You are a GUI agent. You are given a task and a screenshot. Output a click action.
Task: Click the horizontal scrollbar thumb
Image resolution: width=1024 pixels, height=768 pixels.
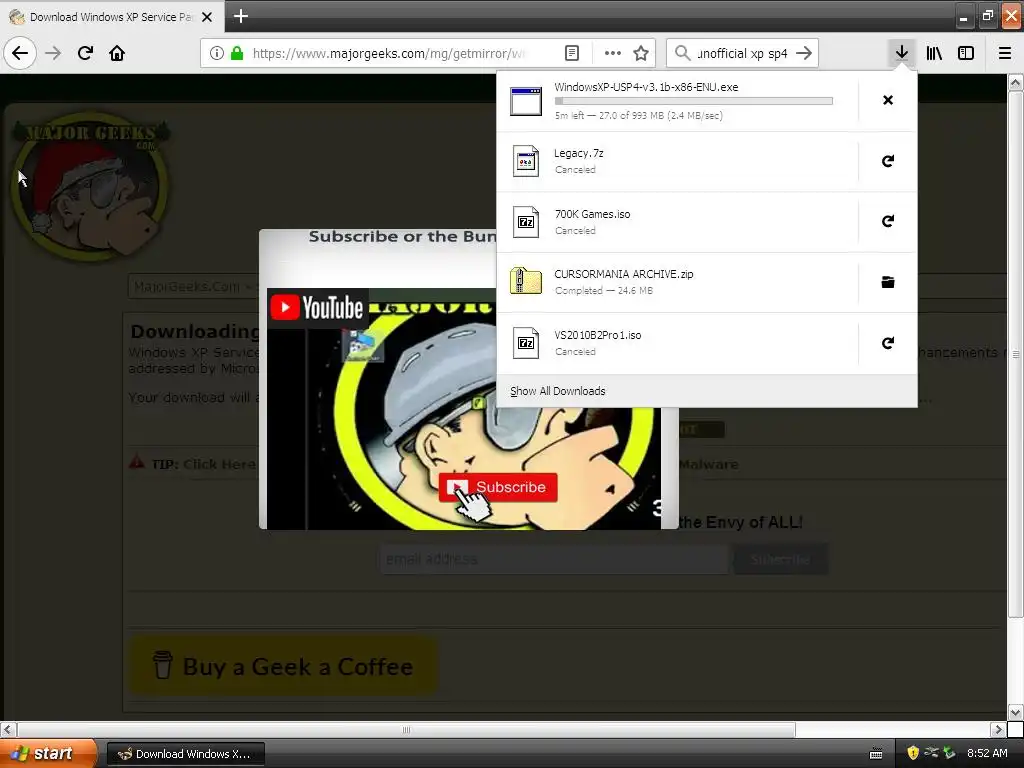click(406, 729)
